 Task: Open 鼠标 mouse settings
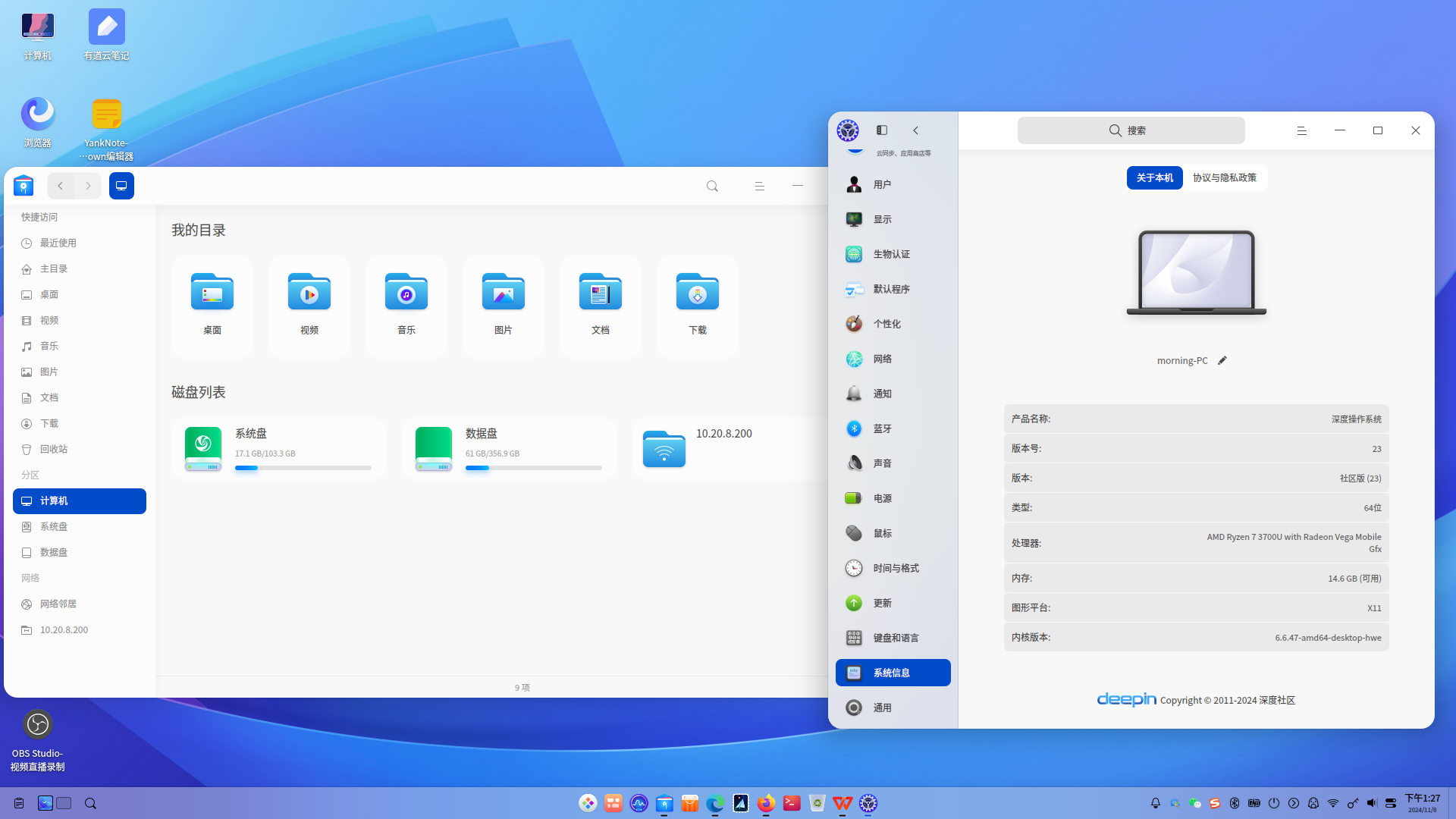tap(893, 533)
